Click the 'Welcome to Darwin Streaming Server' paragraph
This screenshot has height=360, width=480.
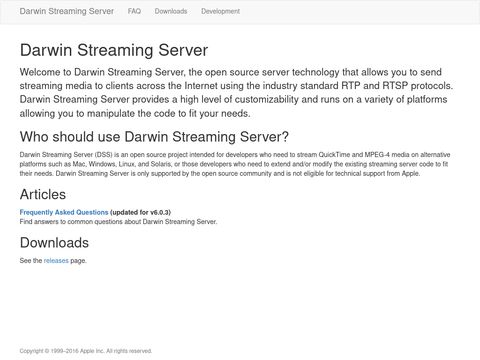[x=236, y=93]
